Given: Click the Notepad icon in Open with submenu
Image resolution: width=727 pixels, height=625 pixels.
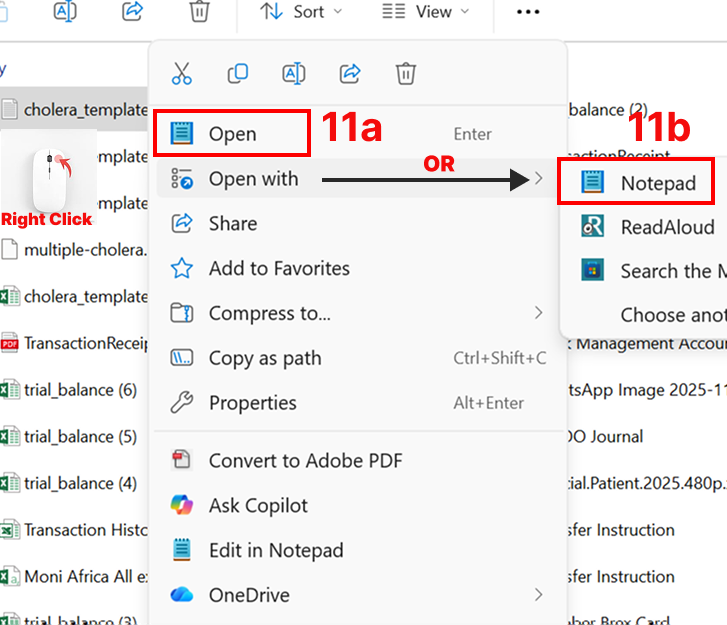Looking at the screenshot, I should (x=593, y=182).
